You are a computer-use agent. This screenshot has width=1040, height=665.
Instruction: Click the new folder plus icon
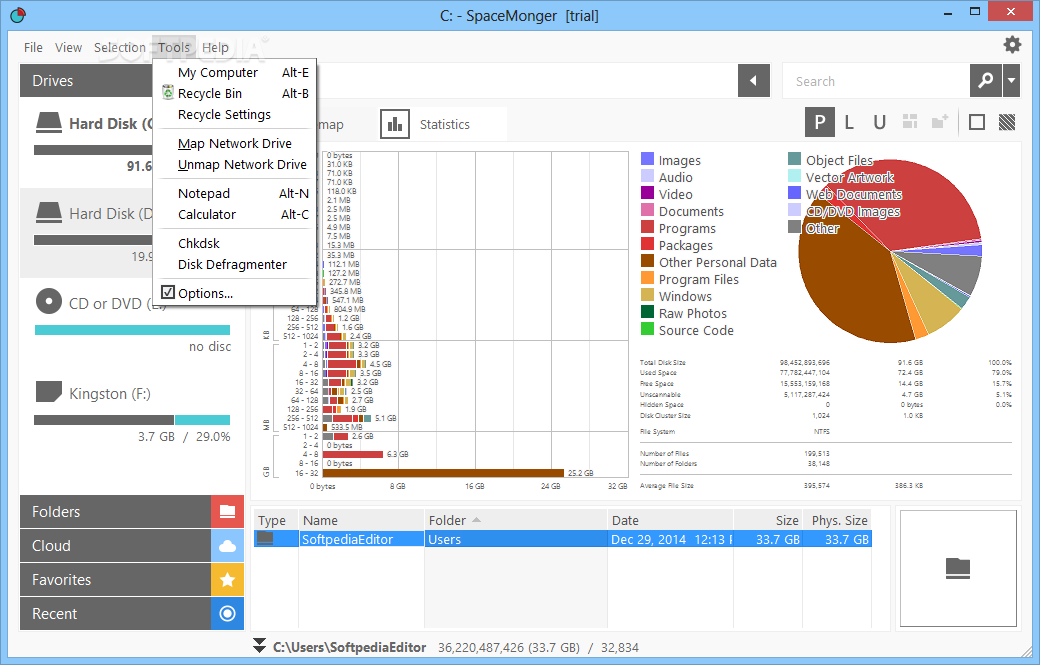tap(940, 121)
